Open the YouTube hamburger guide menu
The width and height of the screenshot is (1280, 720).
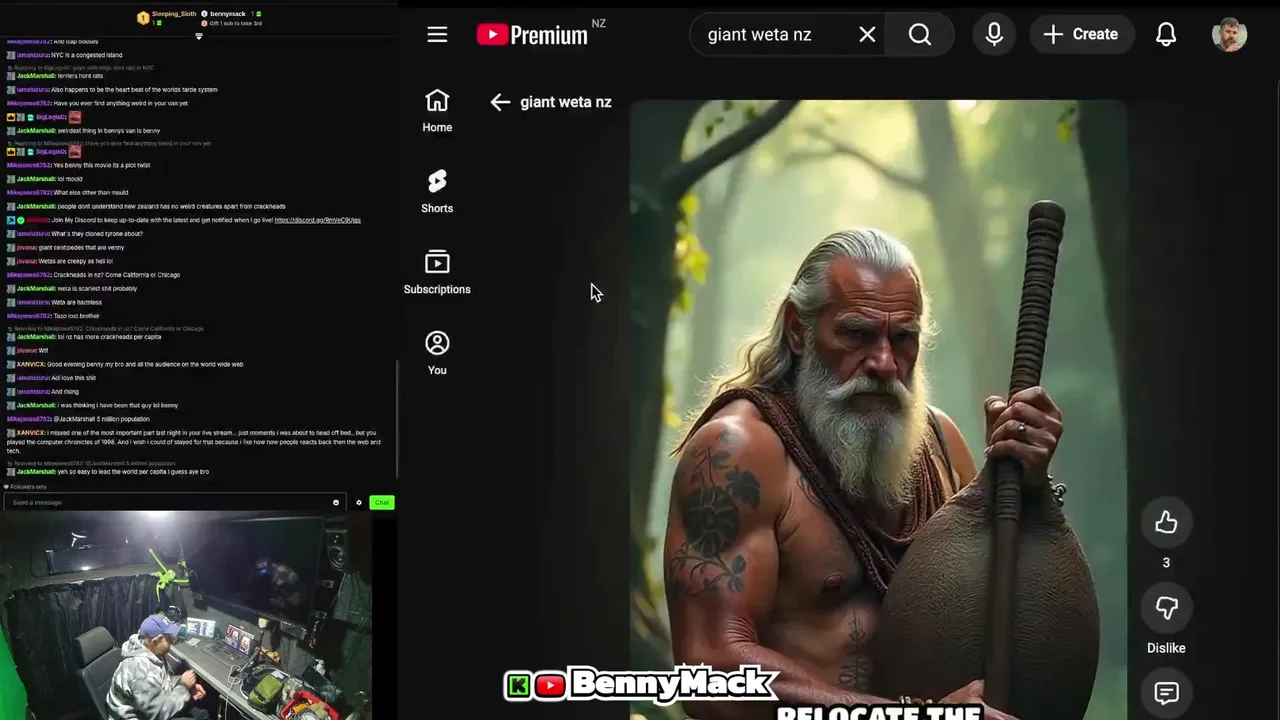(x=437, y=35)
